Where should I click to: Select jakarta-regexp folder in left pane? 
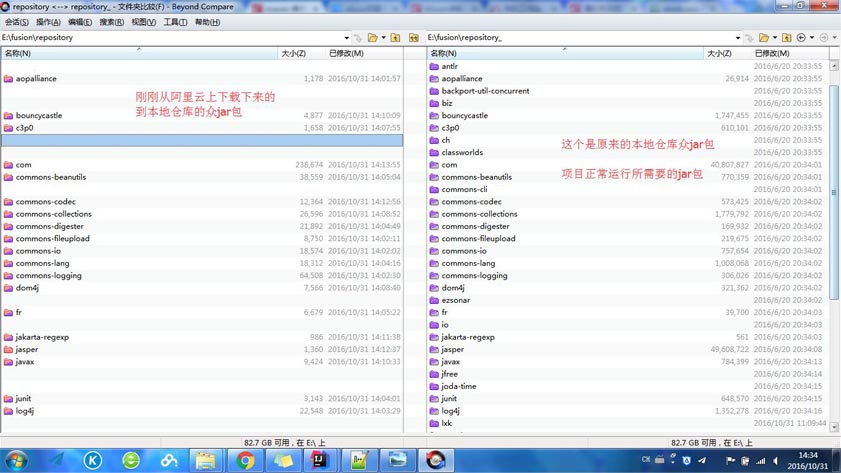click(x=42, y=337)
